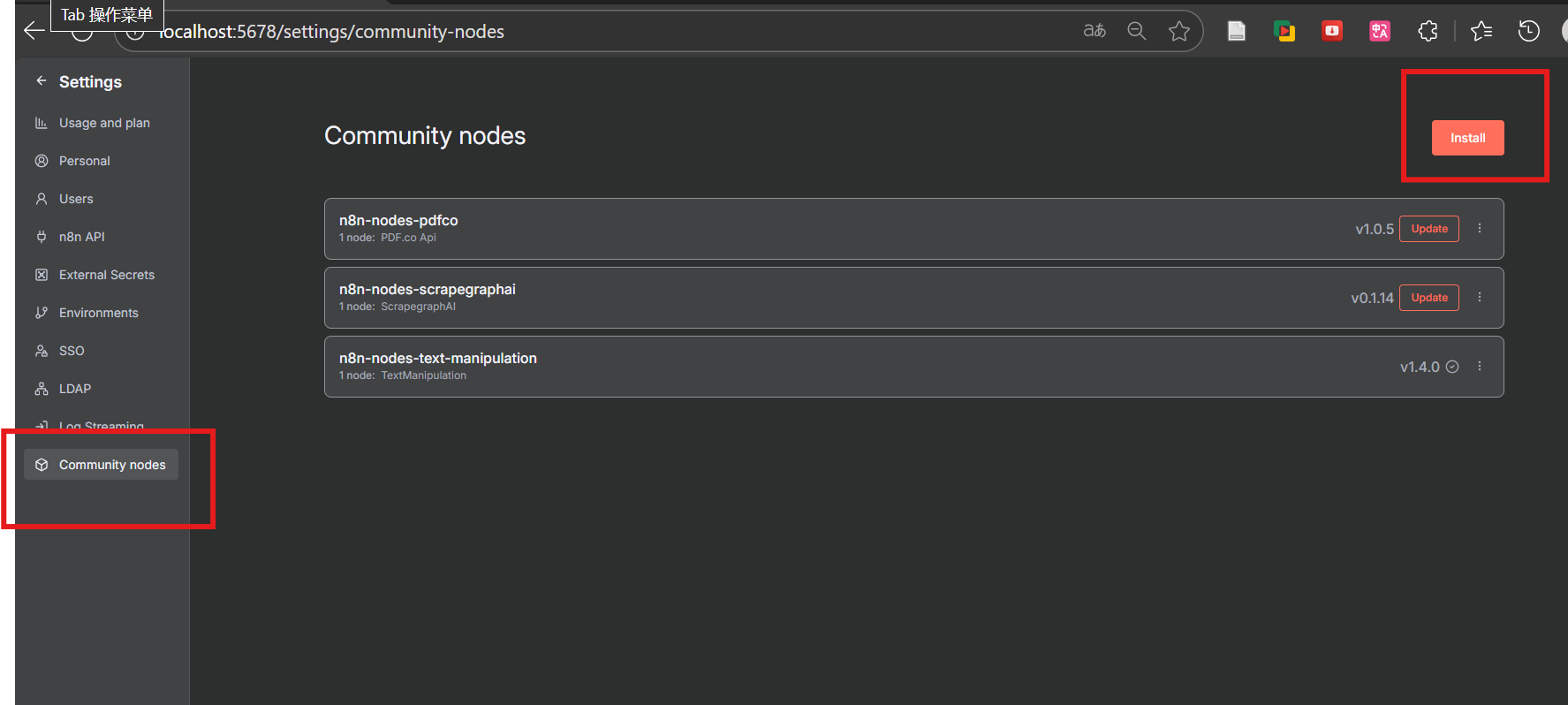Select LDAP in settings sidebar
This screenshot has width=1568, height=705.
click(x=74, y=389)
